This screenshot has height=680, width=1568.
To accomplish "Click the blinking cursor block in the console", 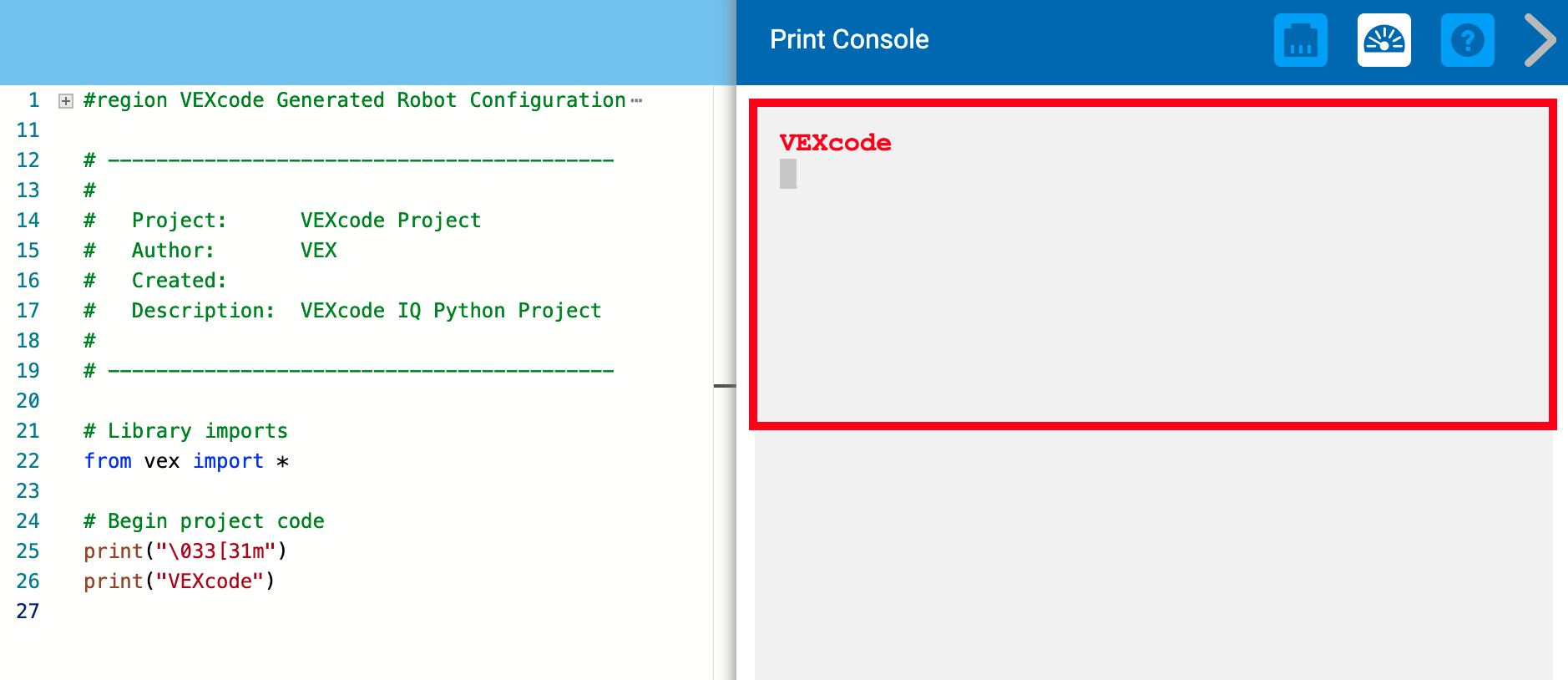I will coord(787,175).
